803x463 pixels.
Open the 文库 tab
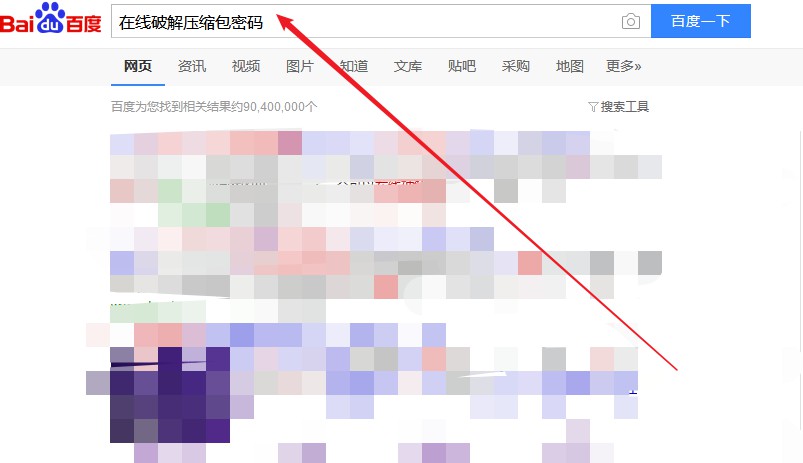(x=408, y=66)
